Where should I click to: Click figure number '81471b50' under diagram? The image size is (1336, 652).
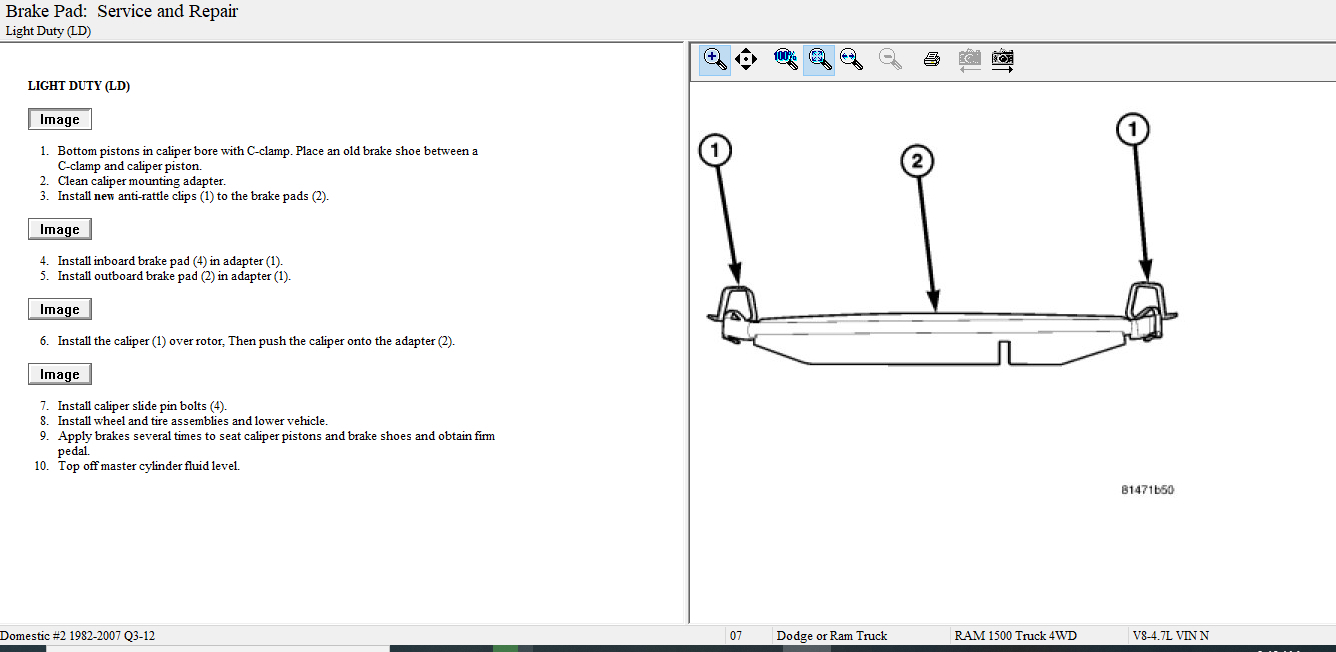pyautogui.click(x=1147, y=490)
